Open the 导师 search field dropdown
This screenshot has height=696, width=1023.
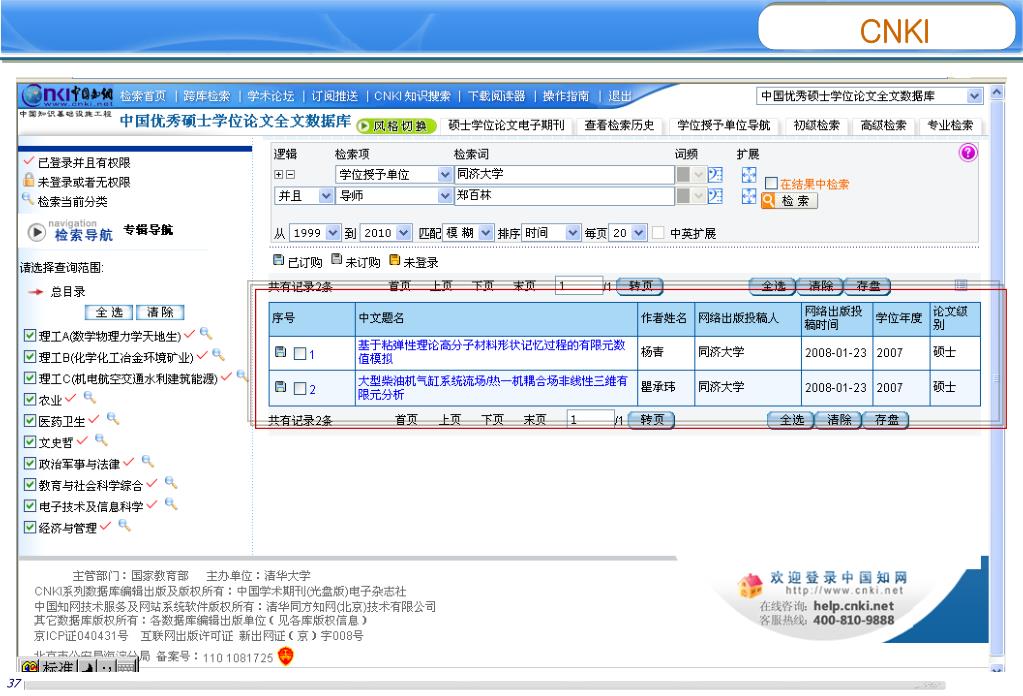445,196
